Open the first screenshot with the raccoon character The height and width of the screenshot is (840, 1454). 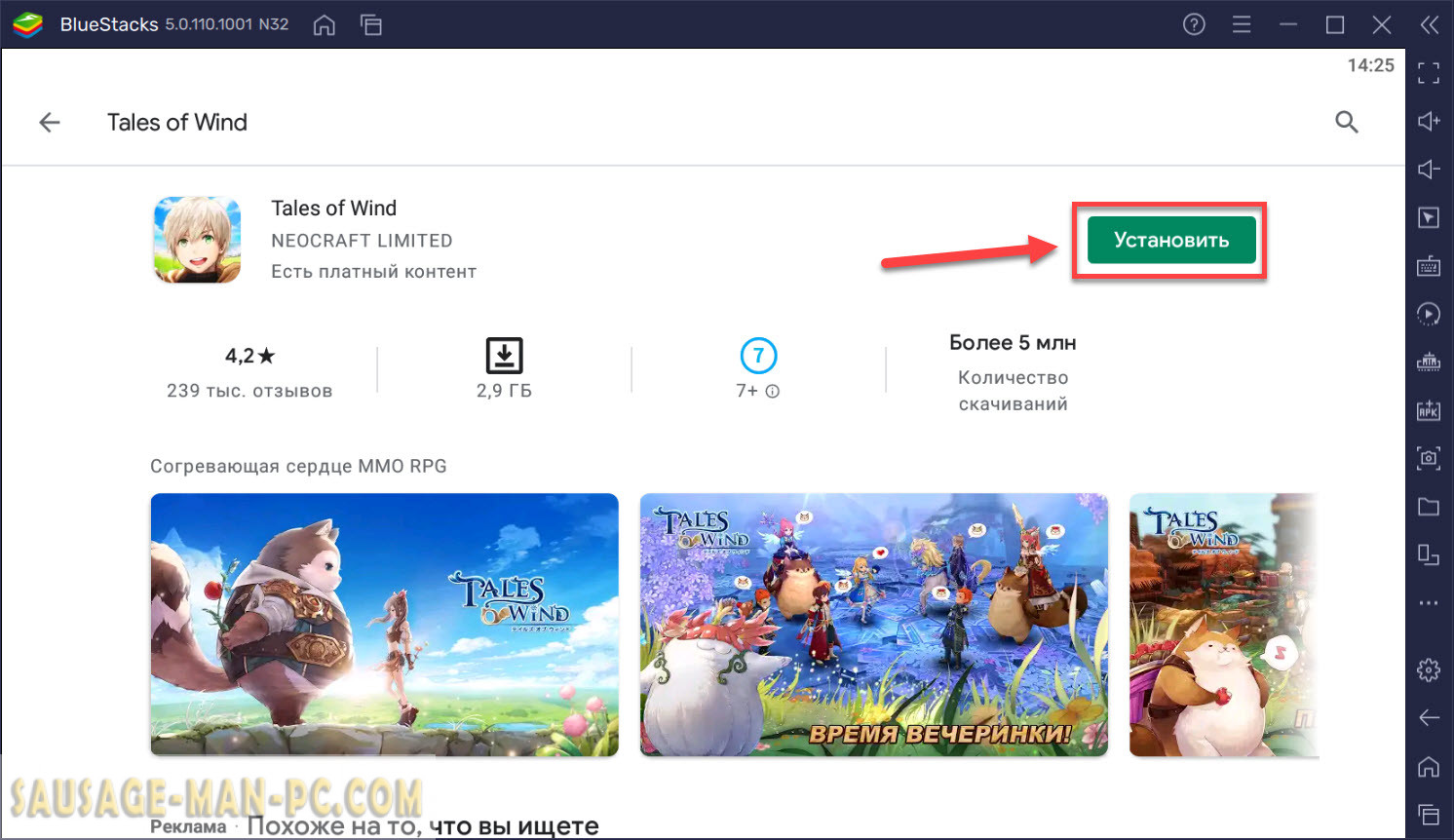tap(384, 625)
